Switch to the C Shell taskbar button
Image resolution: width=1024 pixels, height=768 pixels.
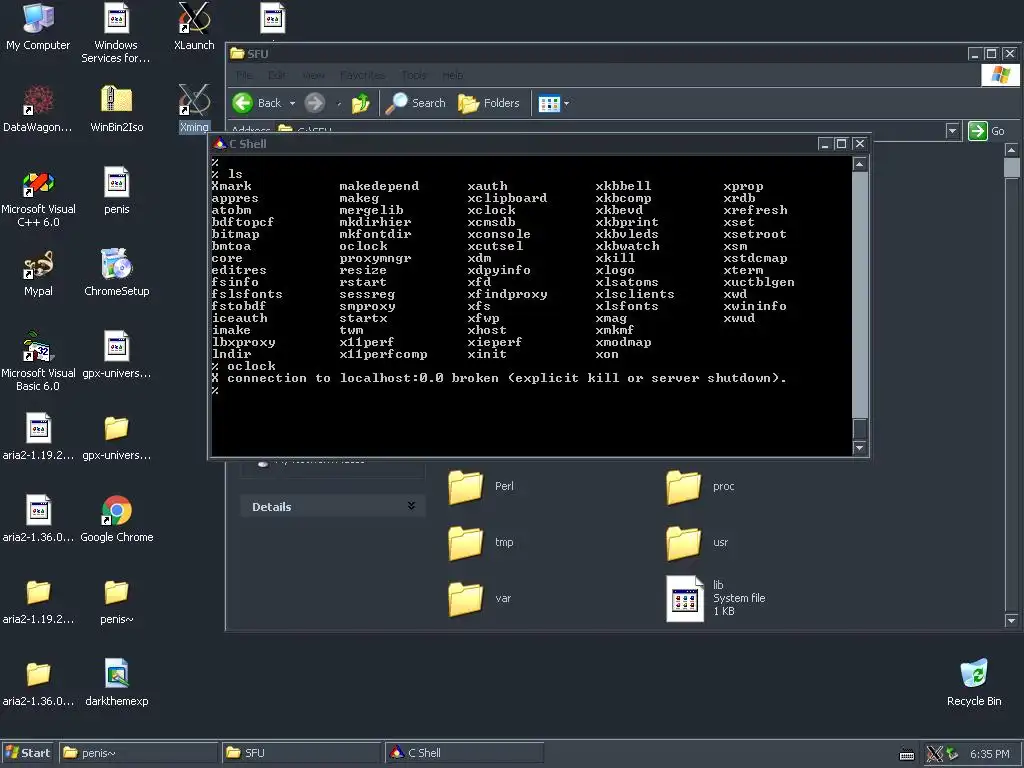(x=464, y=753)
